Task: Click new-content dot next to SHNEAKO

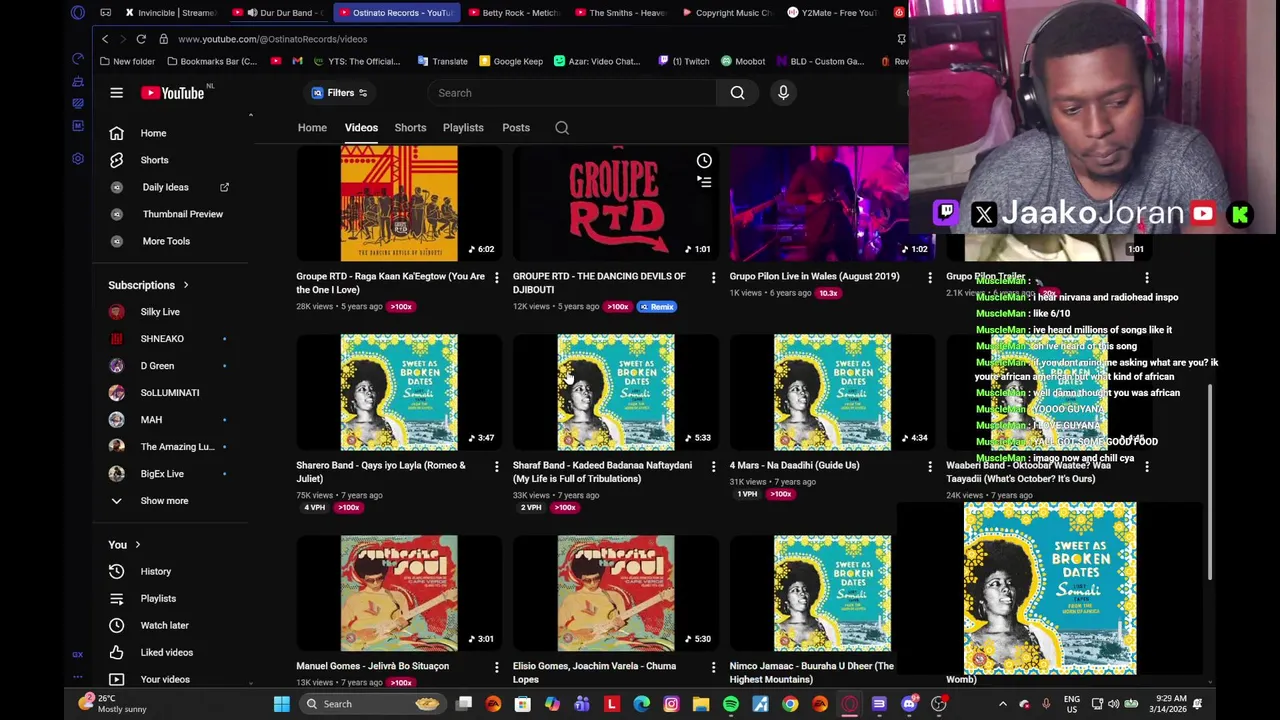Action: click(224, 339)
